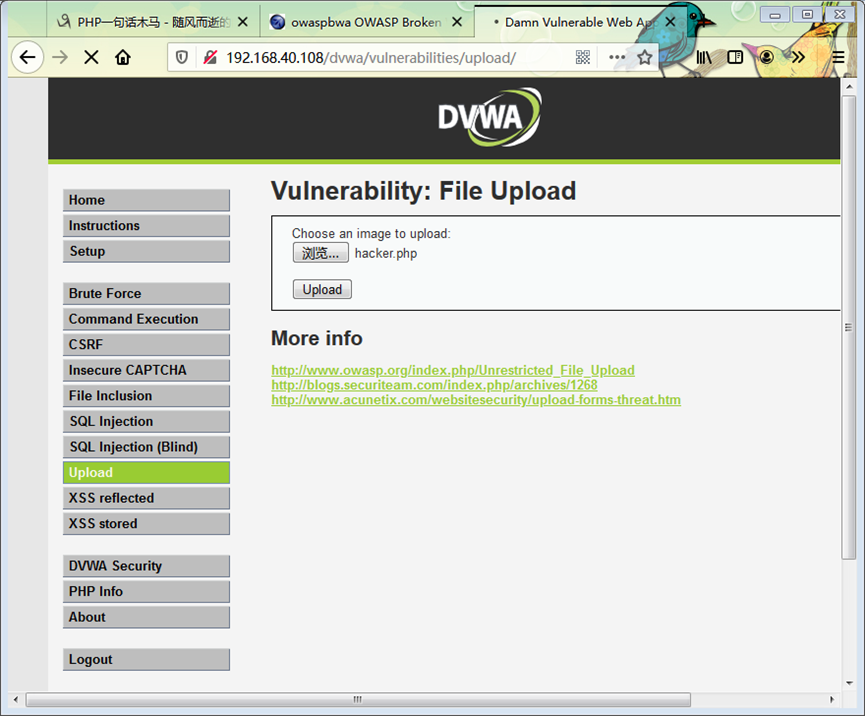The width and height of the screenshot is (865, 716).
Task: Open the About page
Action: (x=146, y=617)
